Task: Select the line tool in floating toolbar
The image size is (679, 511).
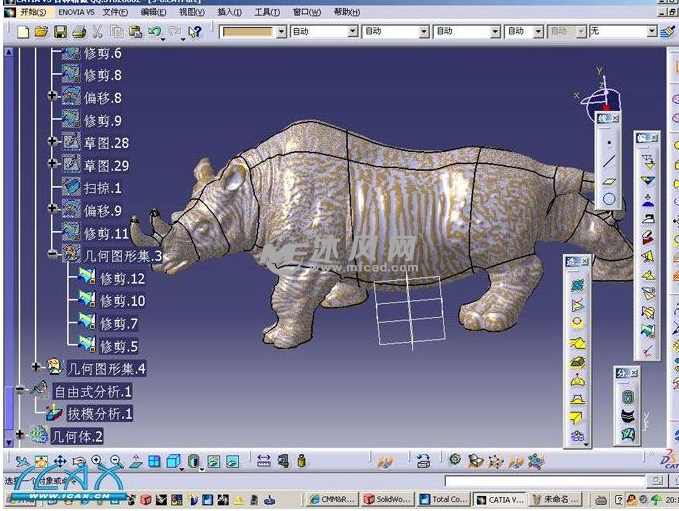Action: pyautogui.click(x=608, y=162)
